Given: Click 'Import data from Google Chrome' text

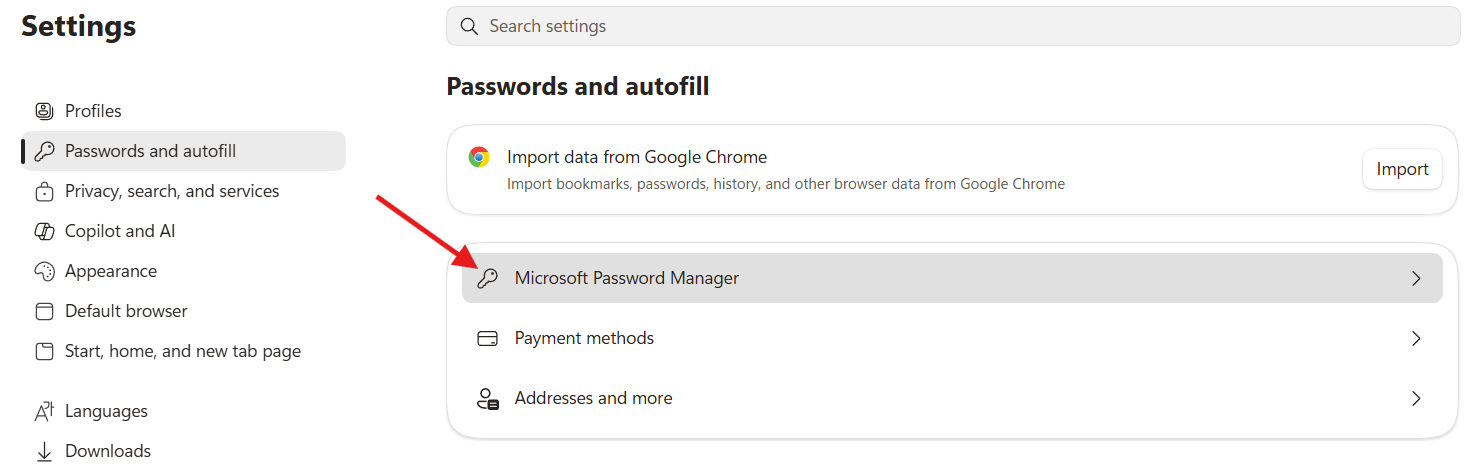Looking at the screenshot, I should (x=637, y=157).
